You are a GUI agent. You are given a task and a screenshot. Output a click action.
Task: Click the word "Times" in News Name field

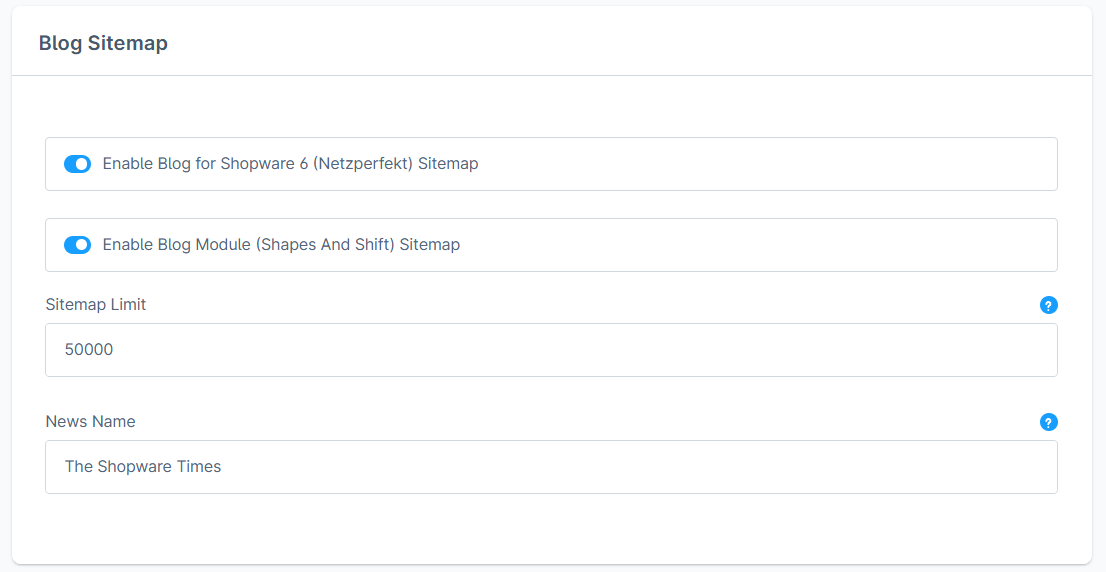tap(199, 467)
